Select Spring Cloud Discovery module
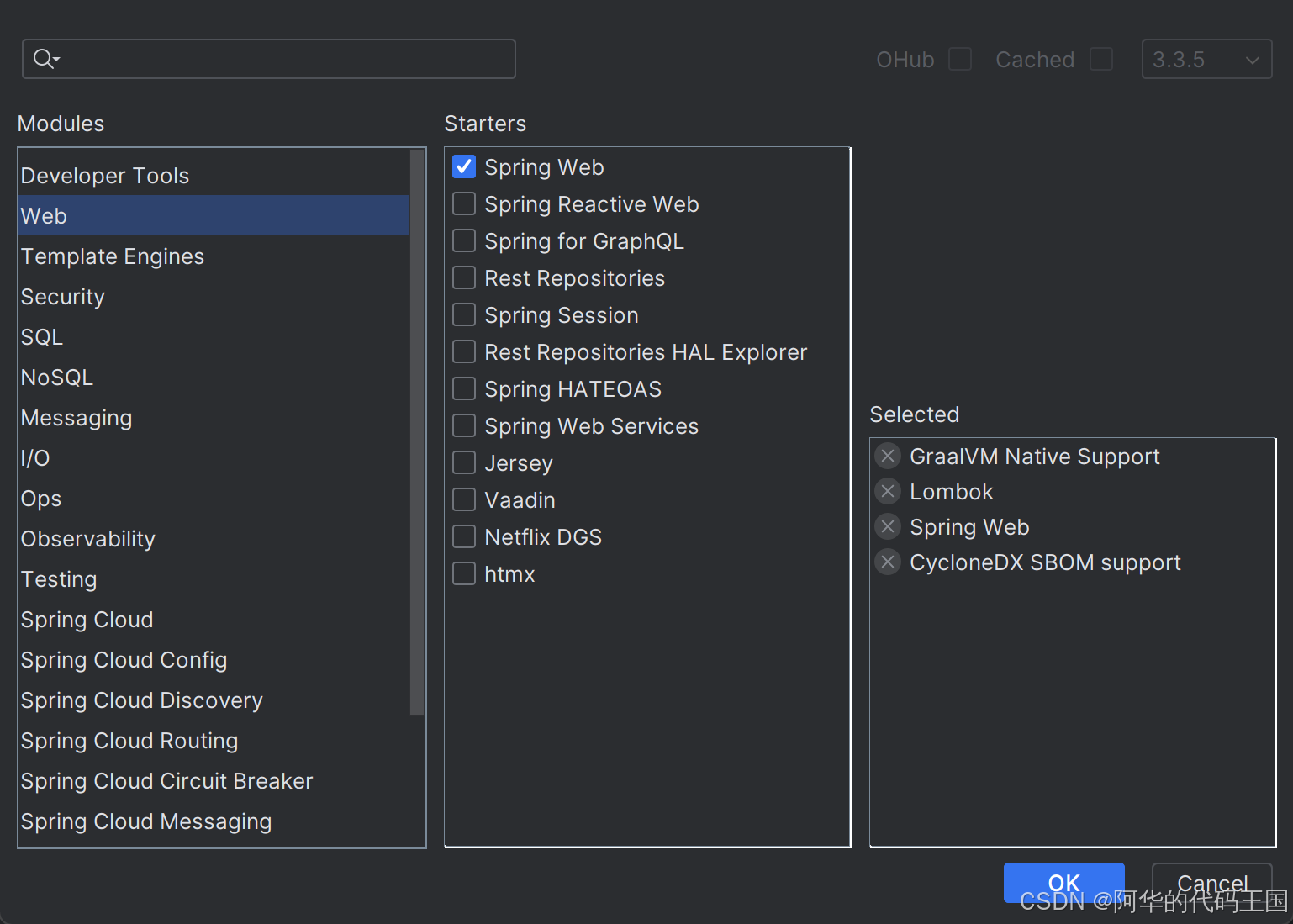 coord(214,700)
